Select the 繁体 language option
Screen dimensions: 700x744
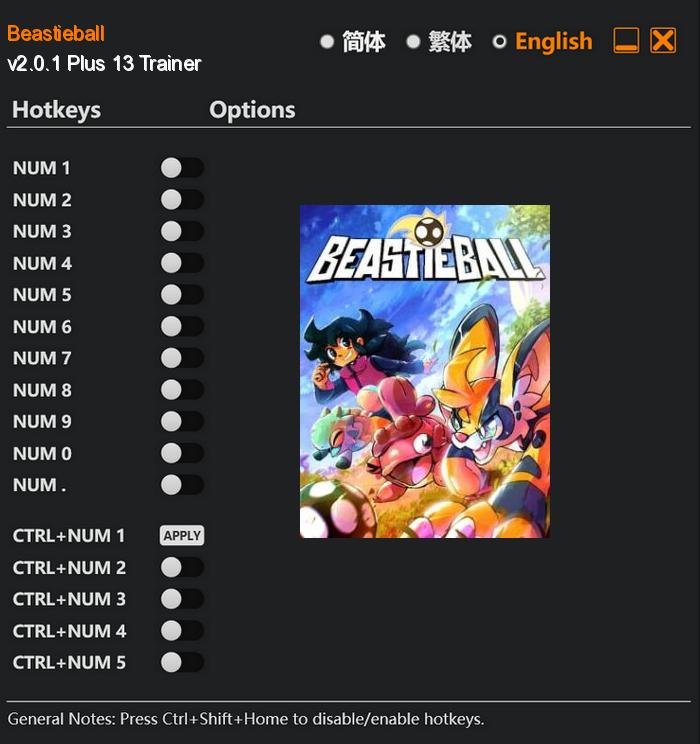413,42
